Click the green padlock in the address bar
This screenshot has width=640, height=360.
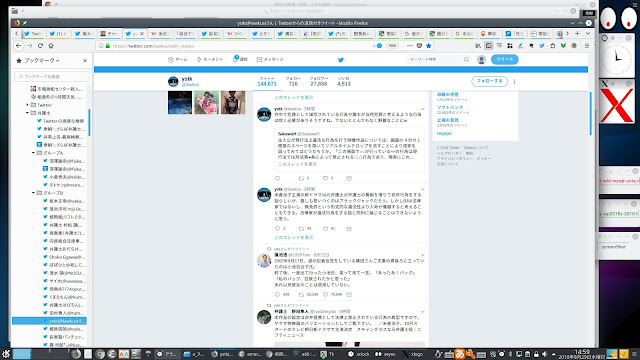tap(108, 46)
